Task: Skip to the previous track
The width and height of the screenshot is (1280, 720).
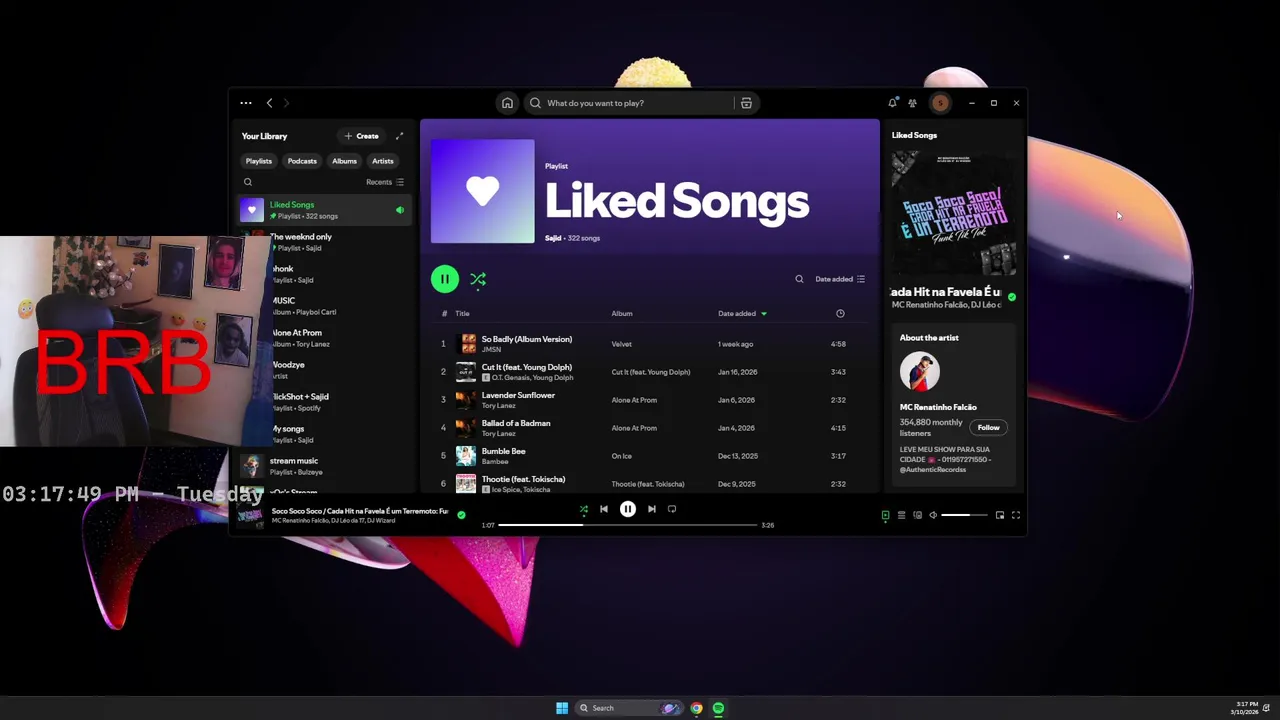Action: [604, 509]
